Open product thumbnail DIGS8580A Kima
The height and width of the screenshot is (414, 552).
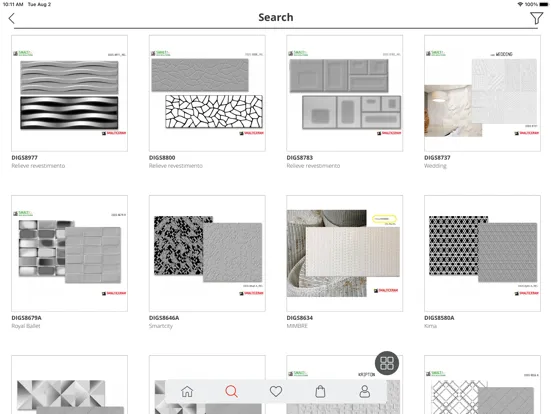point(482,253)
